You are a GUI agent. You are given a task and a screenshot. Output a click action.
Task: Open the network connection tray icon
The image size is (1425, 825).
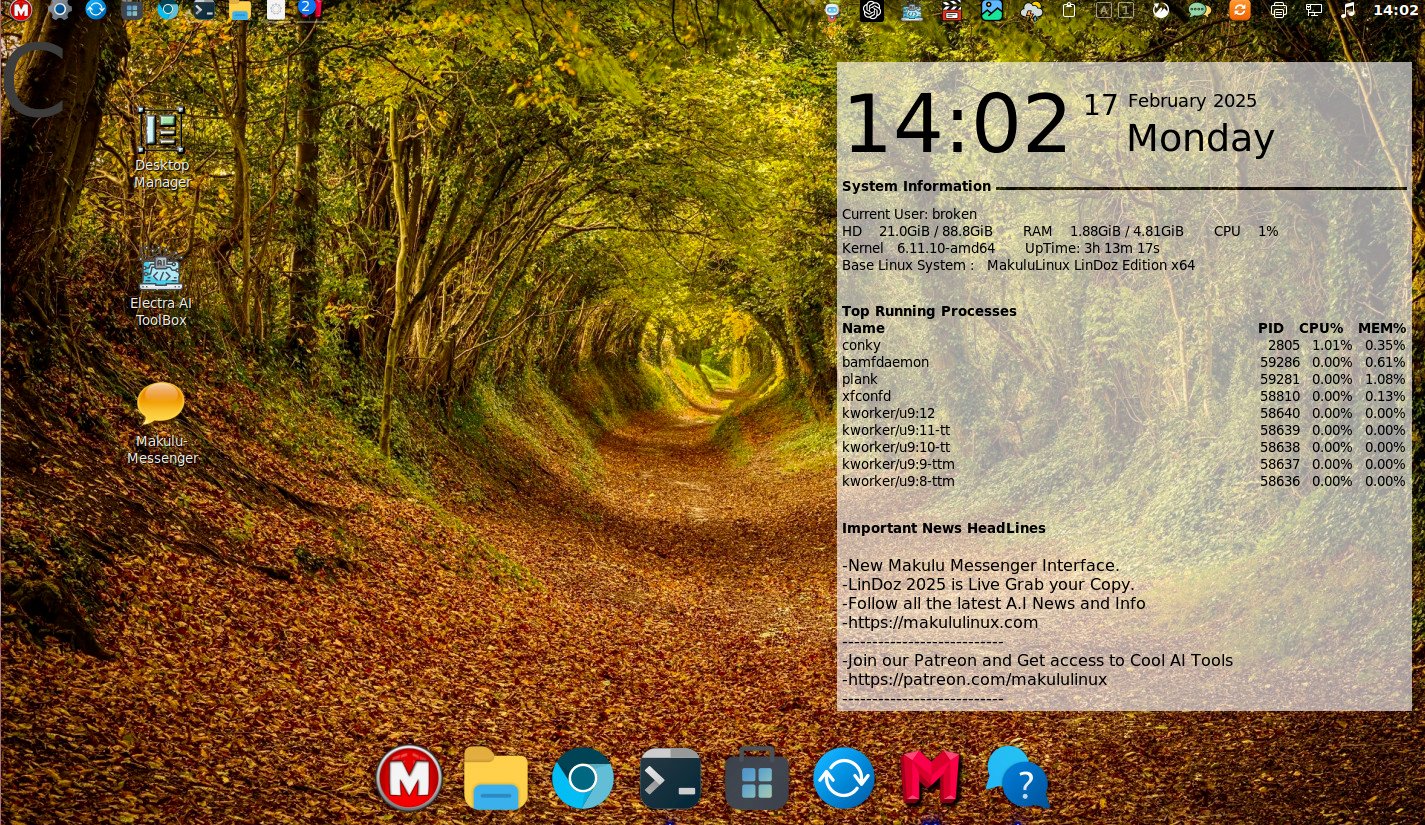click(1313, 11)
